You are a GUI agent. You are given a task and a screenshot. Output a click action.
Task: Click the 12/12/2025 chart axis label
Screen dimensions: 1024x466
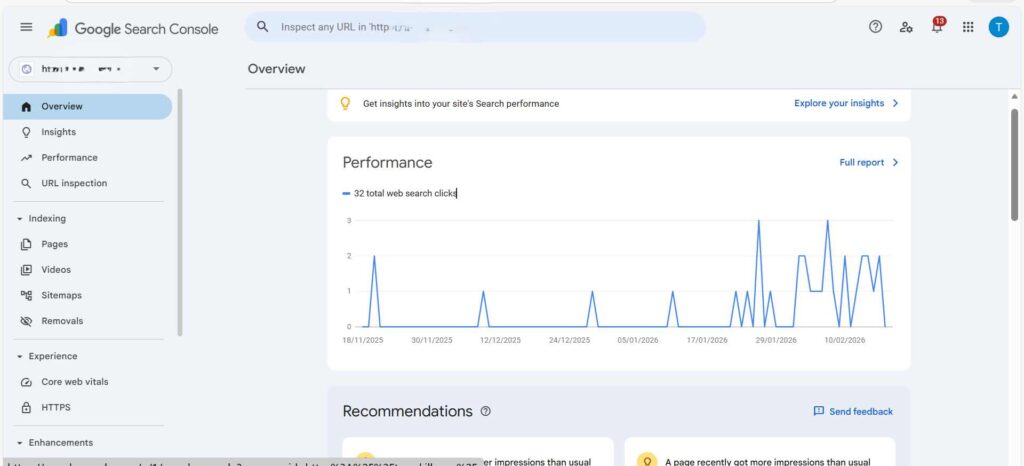(500, 340)
